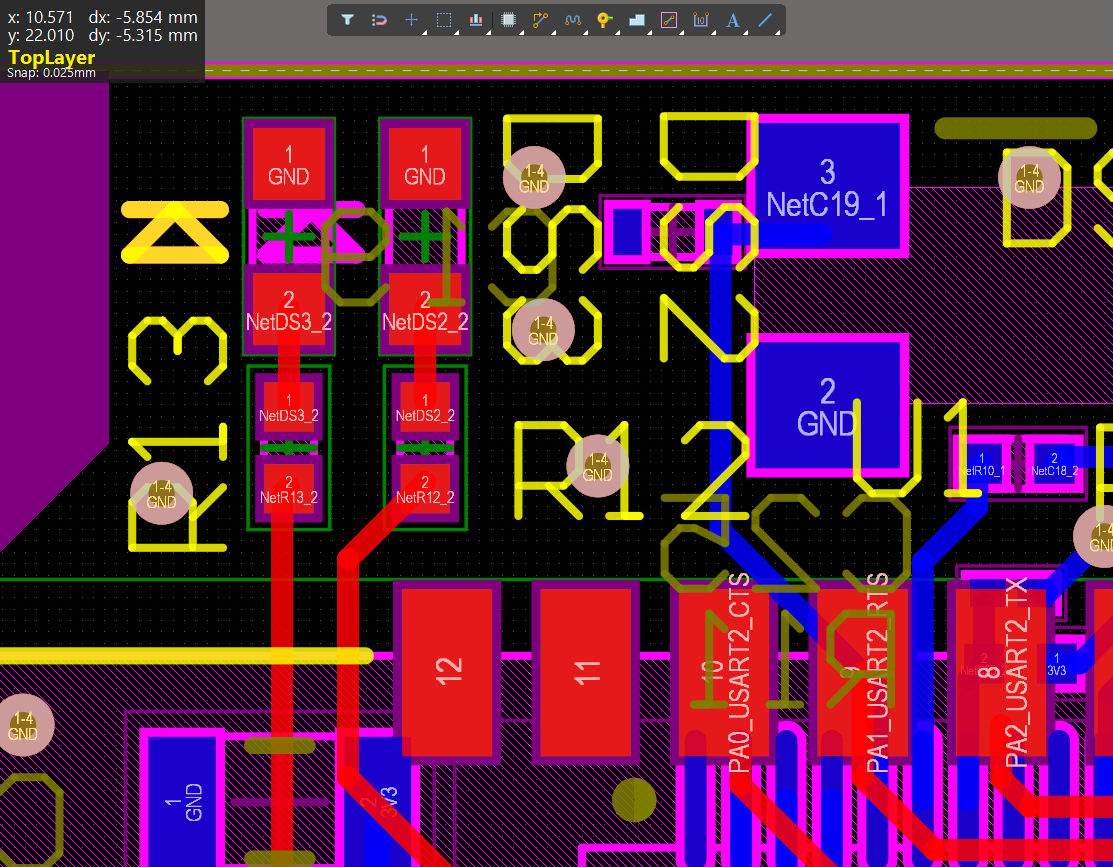Choose the Place Dimension tool
1113x867 pixels.
coord(701,20)
